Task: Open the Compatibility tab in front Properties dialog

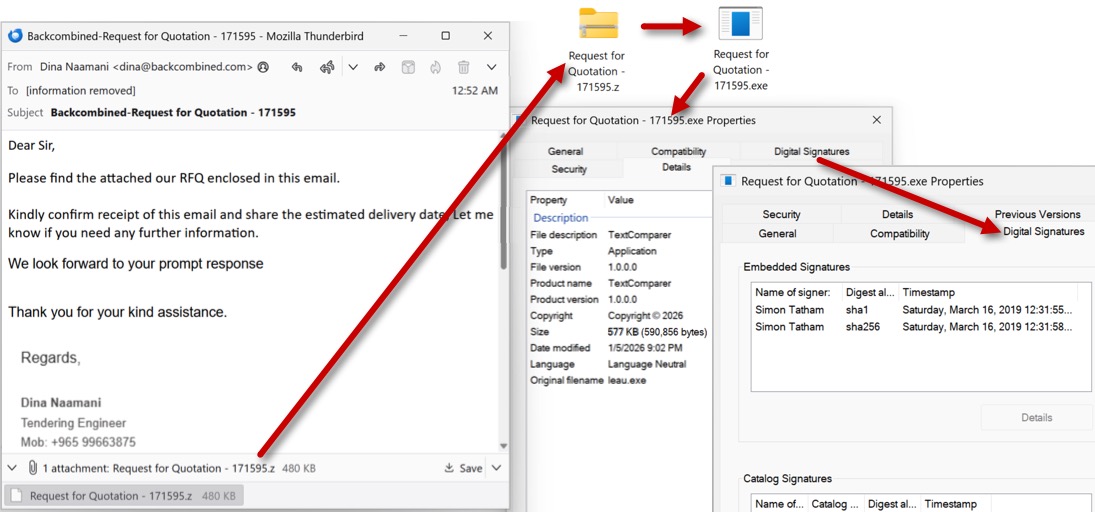Action: click(x=899, y=233)
